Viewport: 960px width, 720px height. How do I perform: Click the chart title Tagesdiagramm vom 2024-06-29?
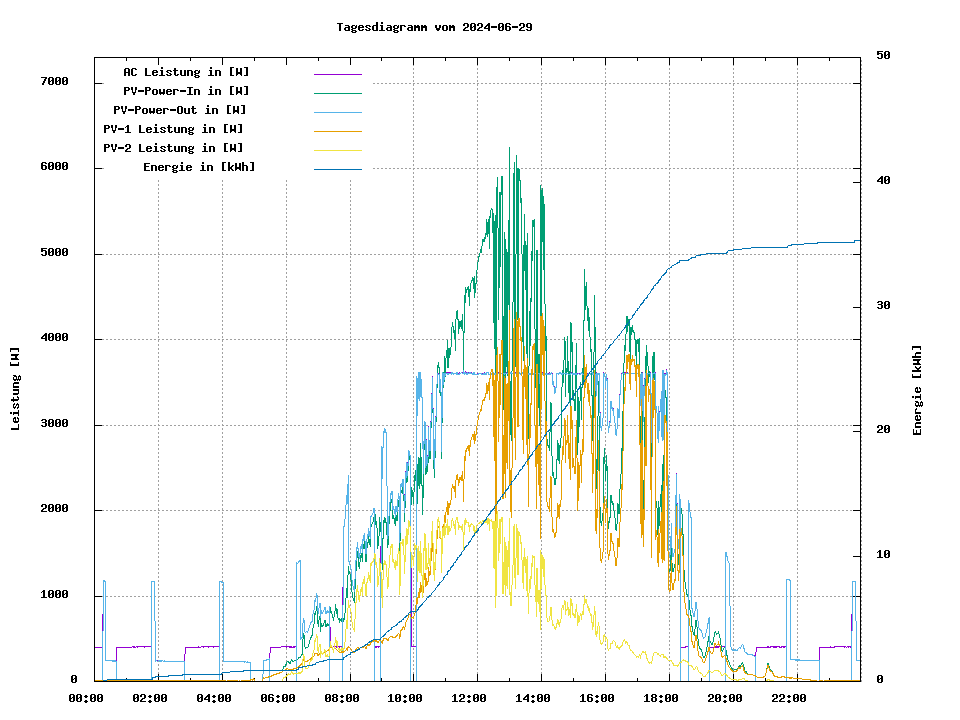[x=434, y=27]
